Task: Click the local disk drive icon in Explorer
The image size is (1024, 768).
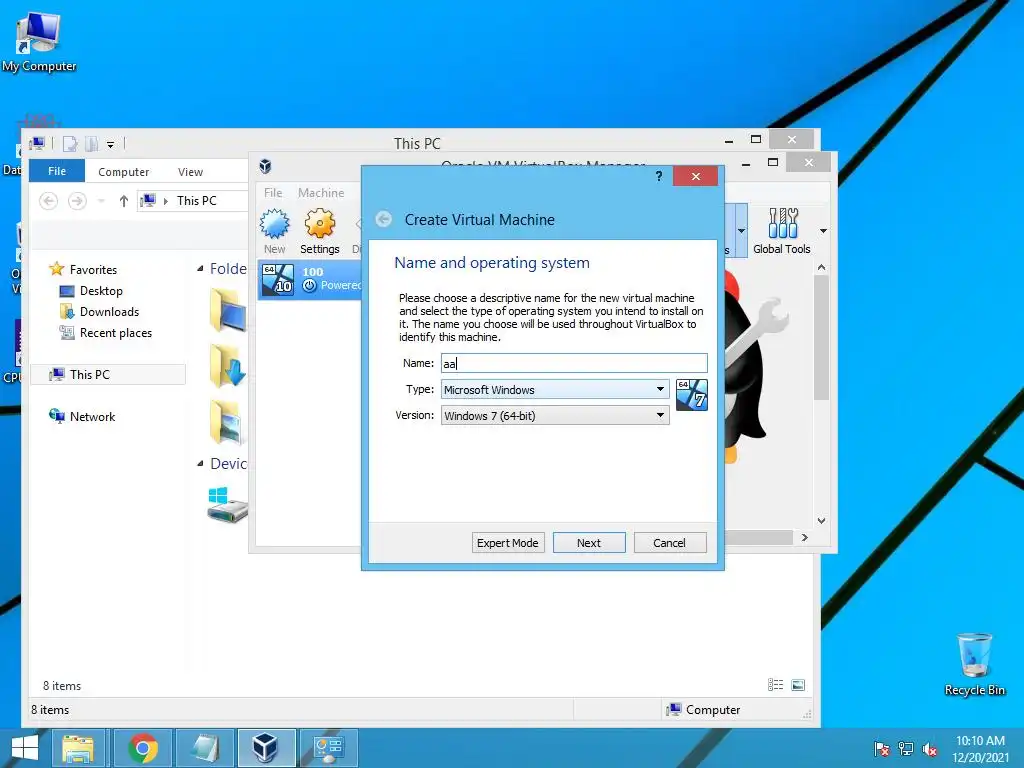Action: click(227, 504)
